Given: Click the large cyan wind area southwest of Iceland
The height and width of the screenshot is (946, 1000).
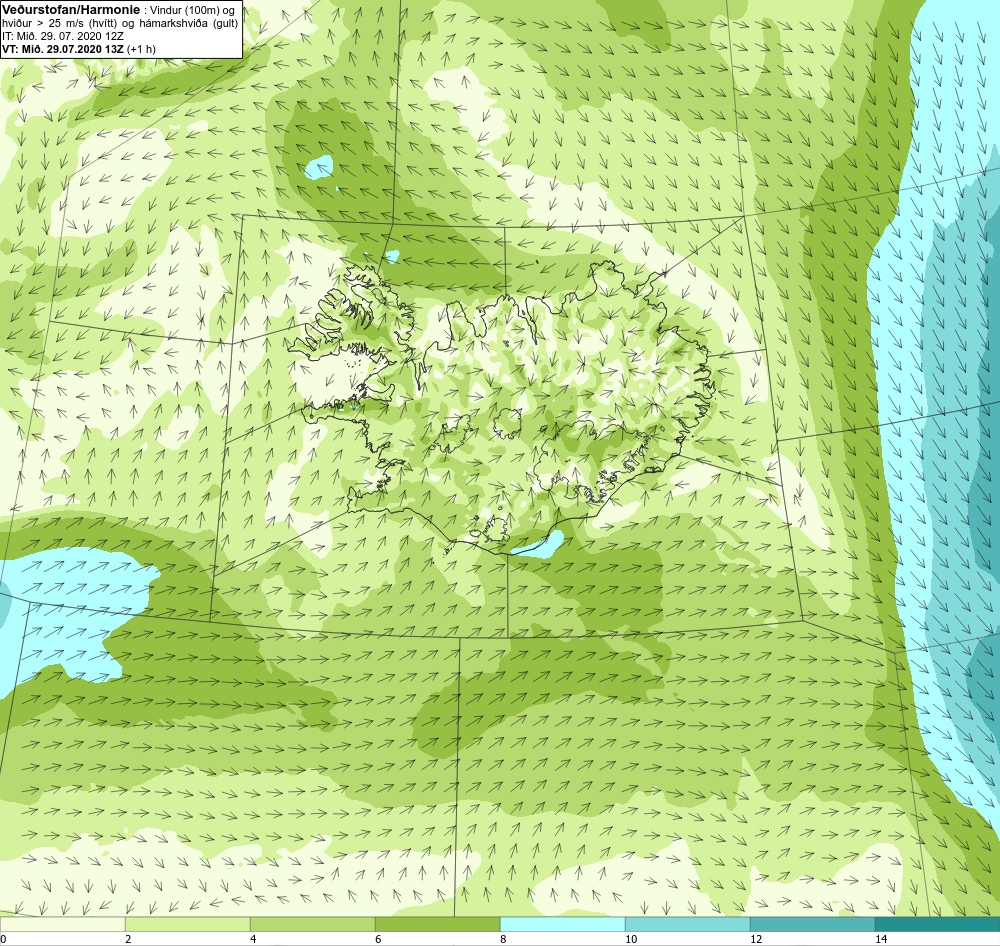Looking at the screenshot, I should (70, 616).
